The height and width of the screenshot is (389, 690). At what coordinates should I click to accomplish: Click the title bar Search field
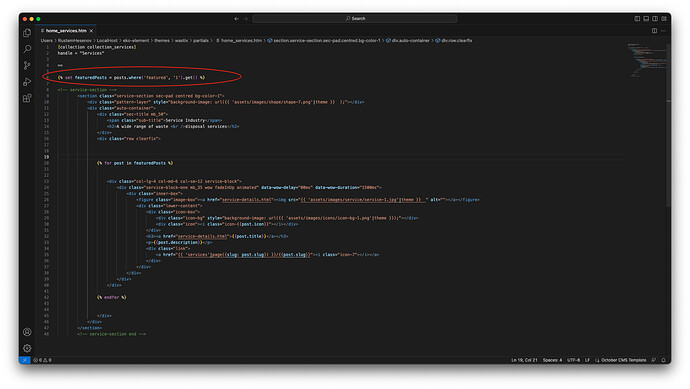[355, 18]
